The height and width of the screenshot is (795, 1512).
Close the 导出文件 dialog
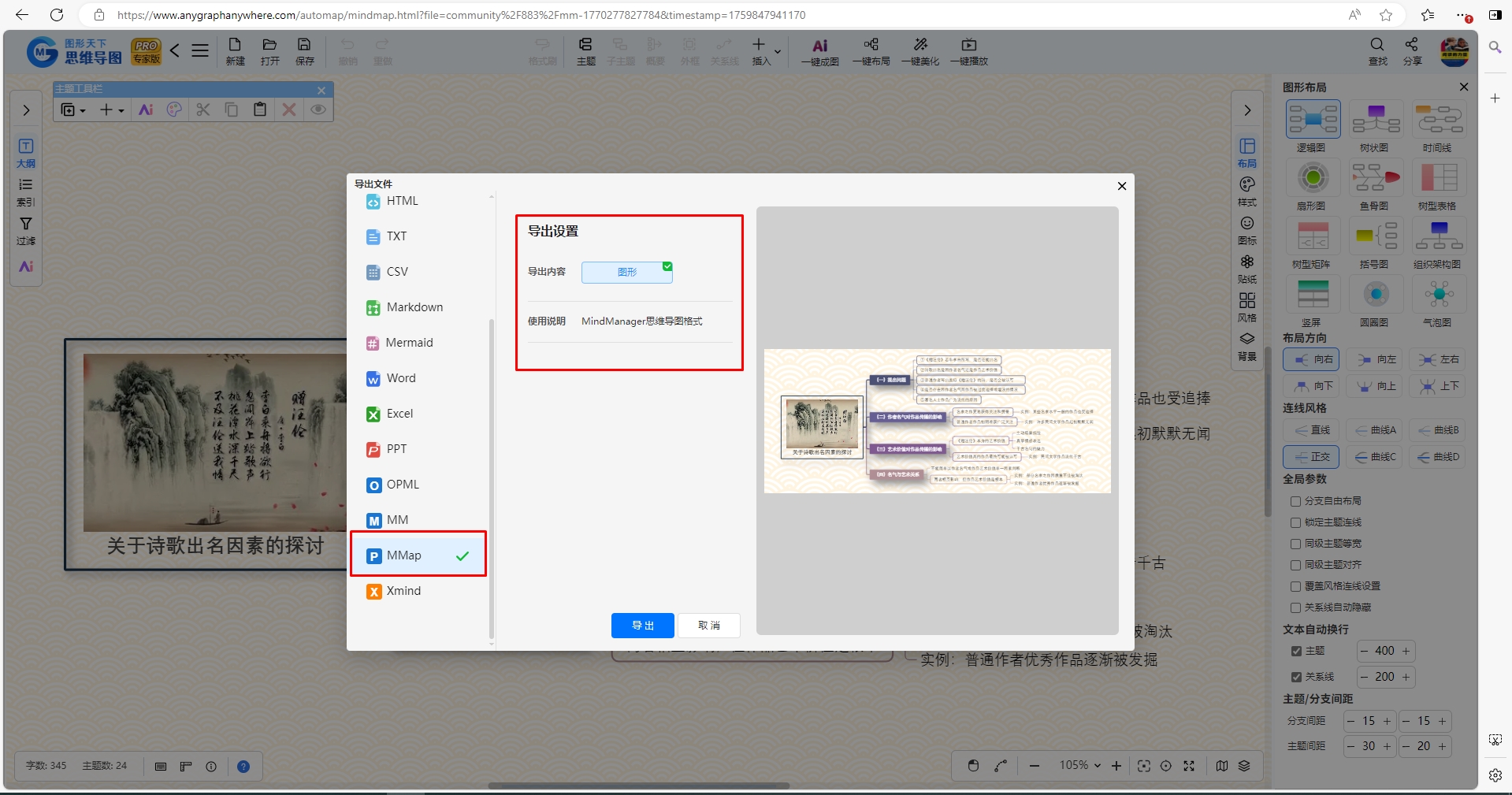(x=1122, y=186)
